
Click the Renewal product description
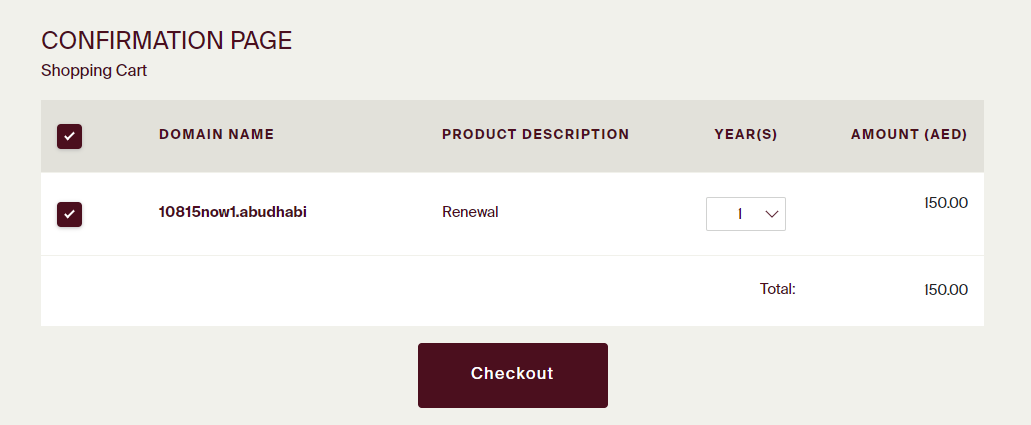tap(470, 212)
